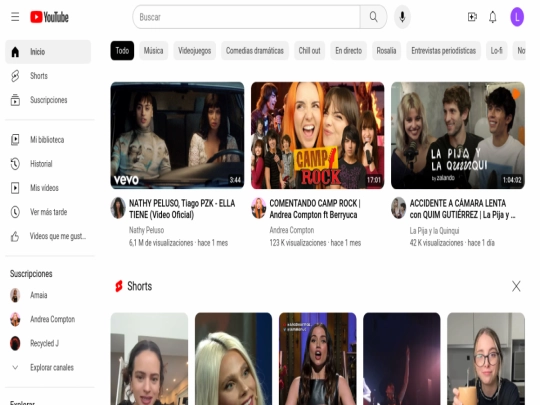Click '42 K visualizaciones · hace 1 día'

click(452, 243)
